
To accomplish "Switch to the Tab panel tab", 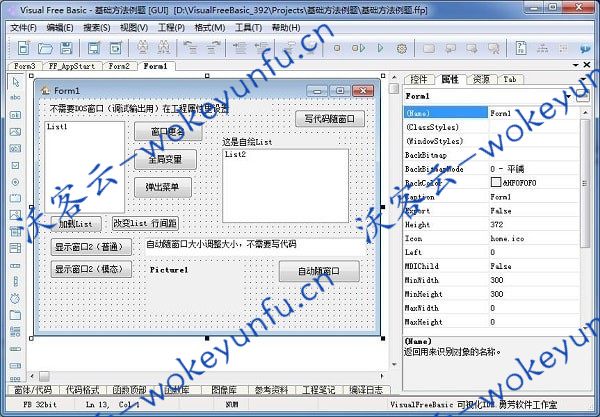I will click(x=510, y=79).
